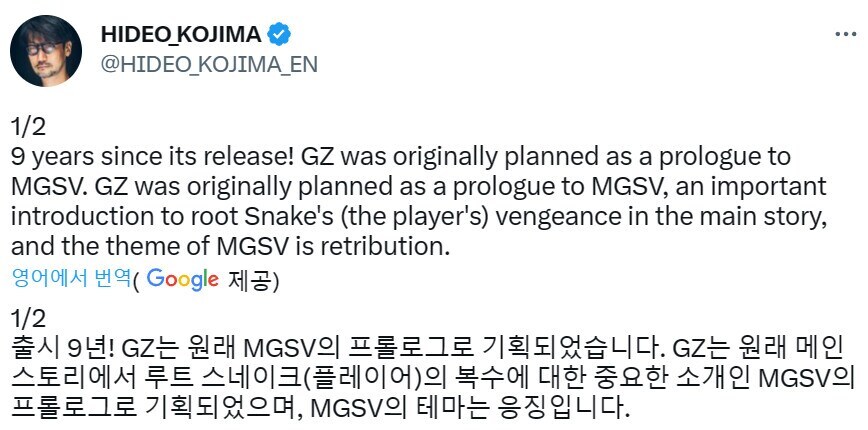Click the Korean line starting '스토리에서 루트 스네이크'
Screen dimensions: 868x430
428,379
